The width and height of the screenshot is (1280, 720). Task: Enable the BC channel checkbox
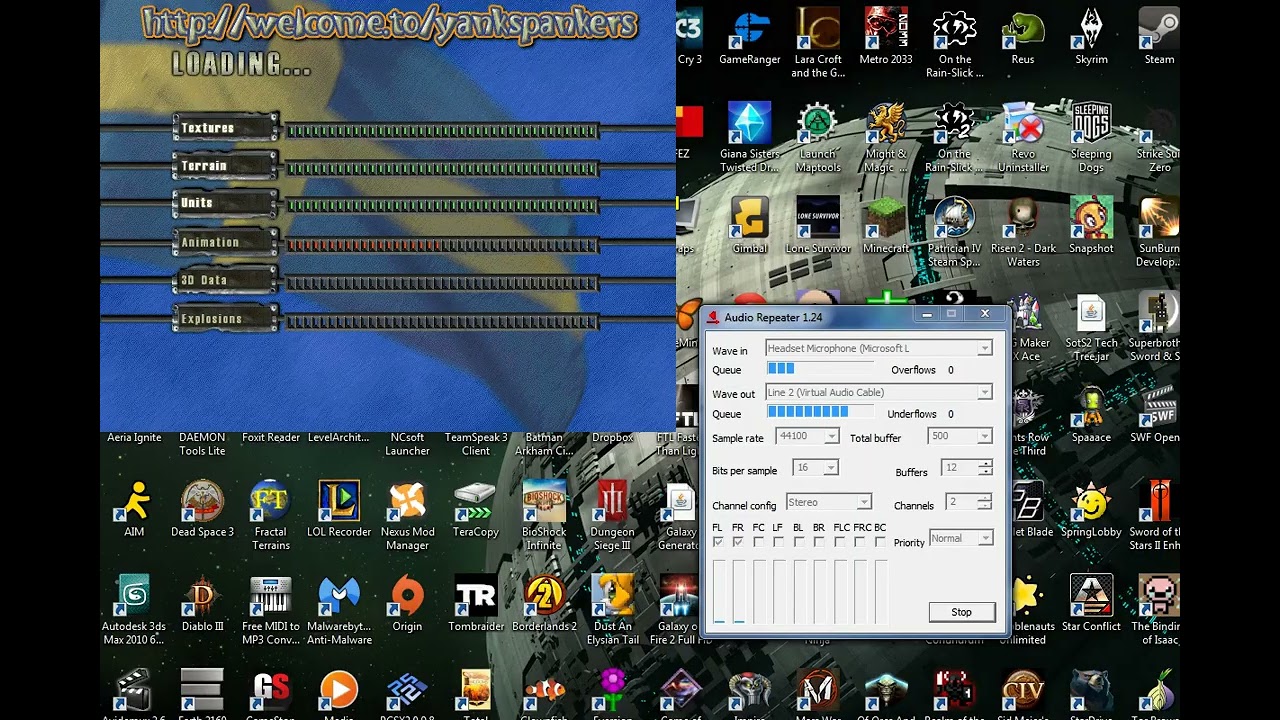pyautogui.click(x=880, y=541)
